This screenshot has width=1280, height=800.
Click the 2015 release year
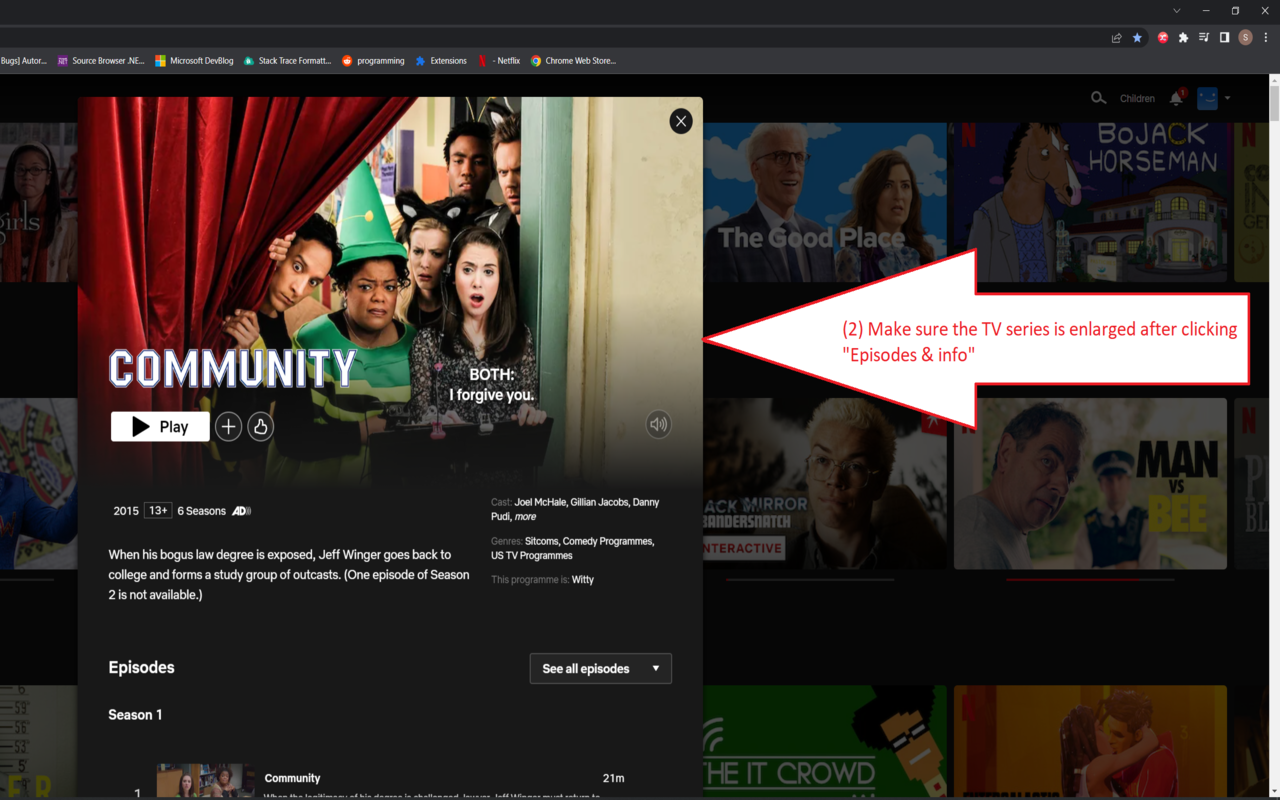tap(126, 511)
